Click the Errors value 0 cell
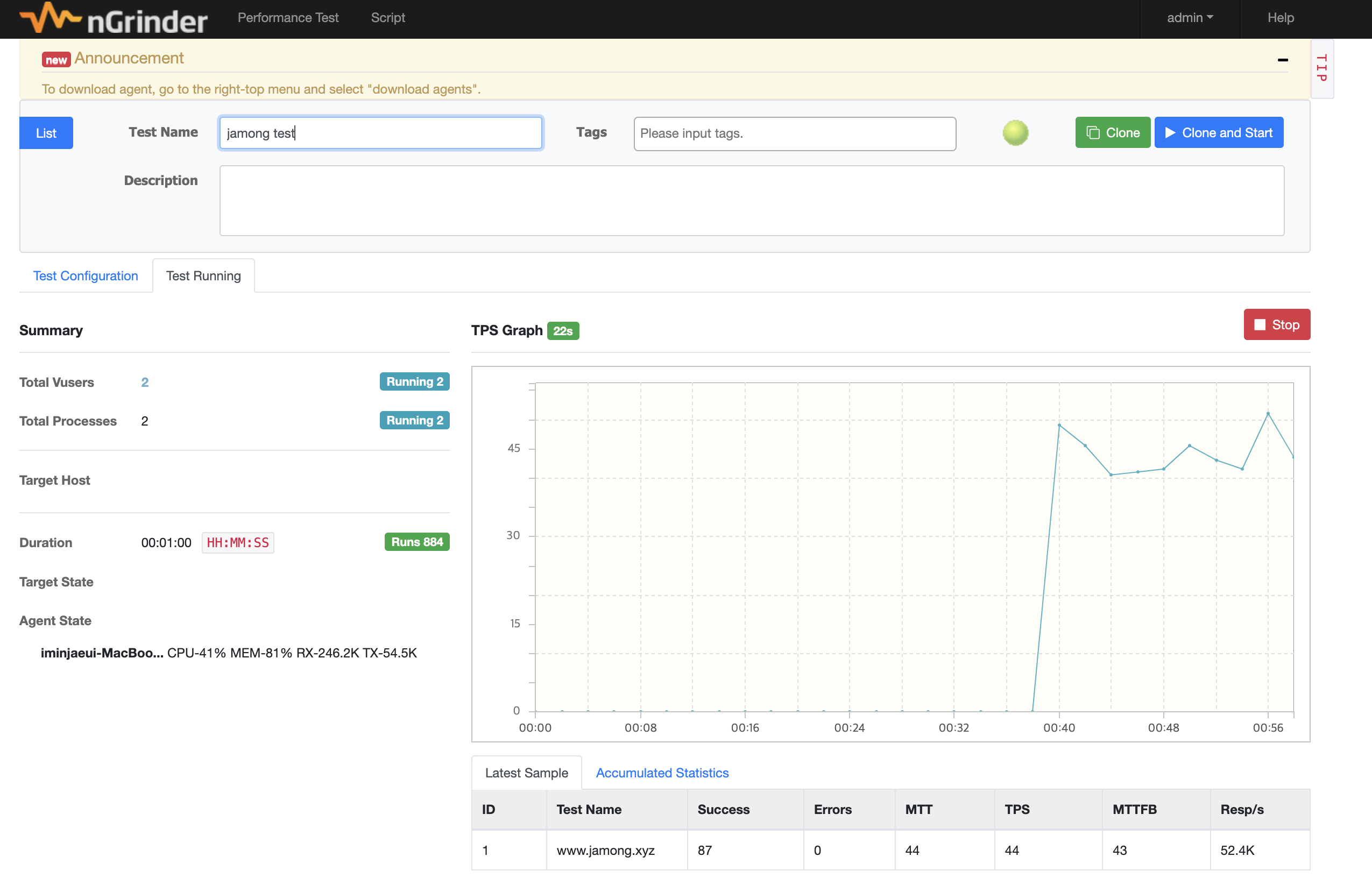Image resolution: width=1372 pixels, height=892 pixels. tap(850, 850)
